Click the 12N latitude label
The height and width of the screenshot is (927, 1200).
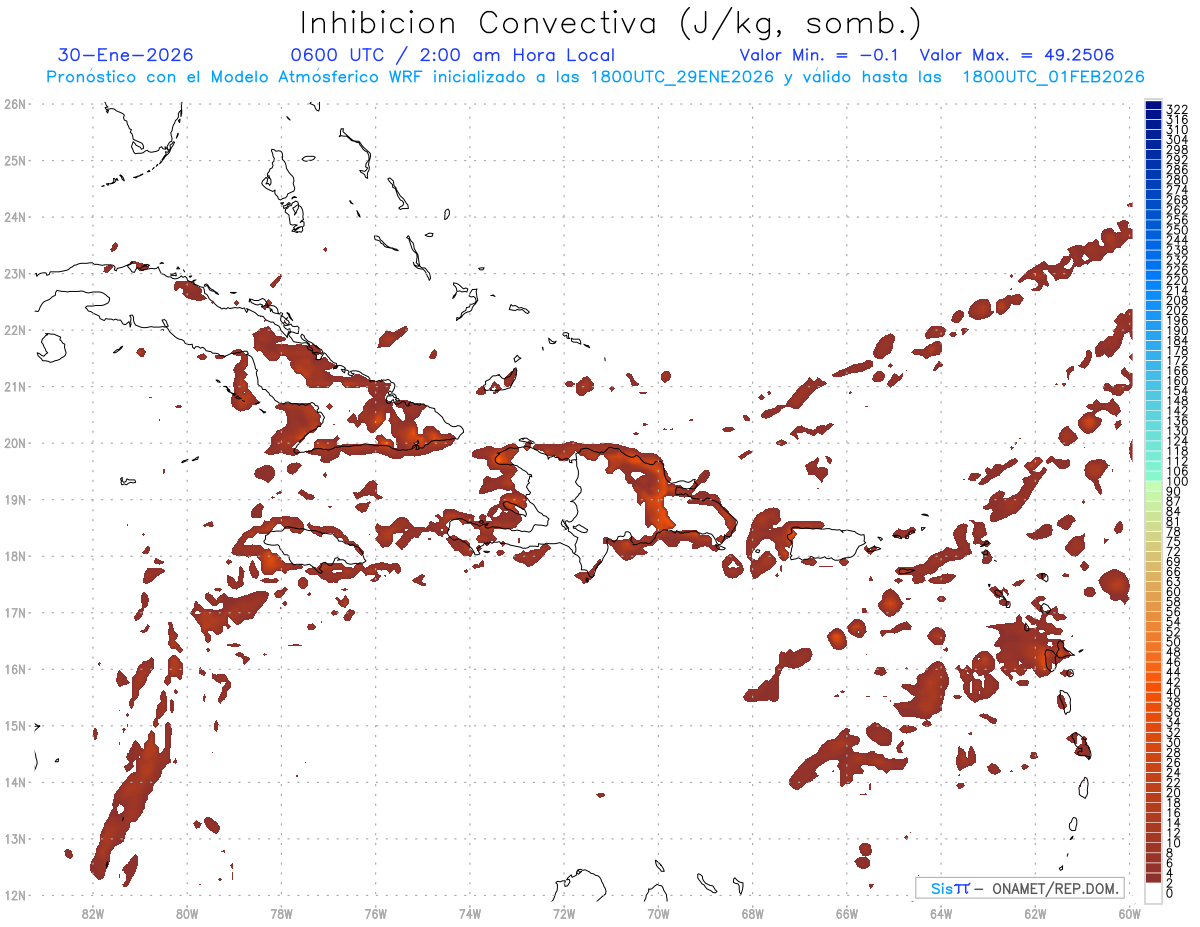14,895
